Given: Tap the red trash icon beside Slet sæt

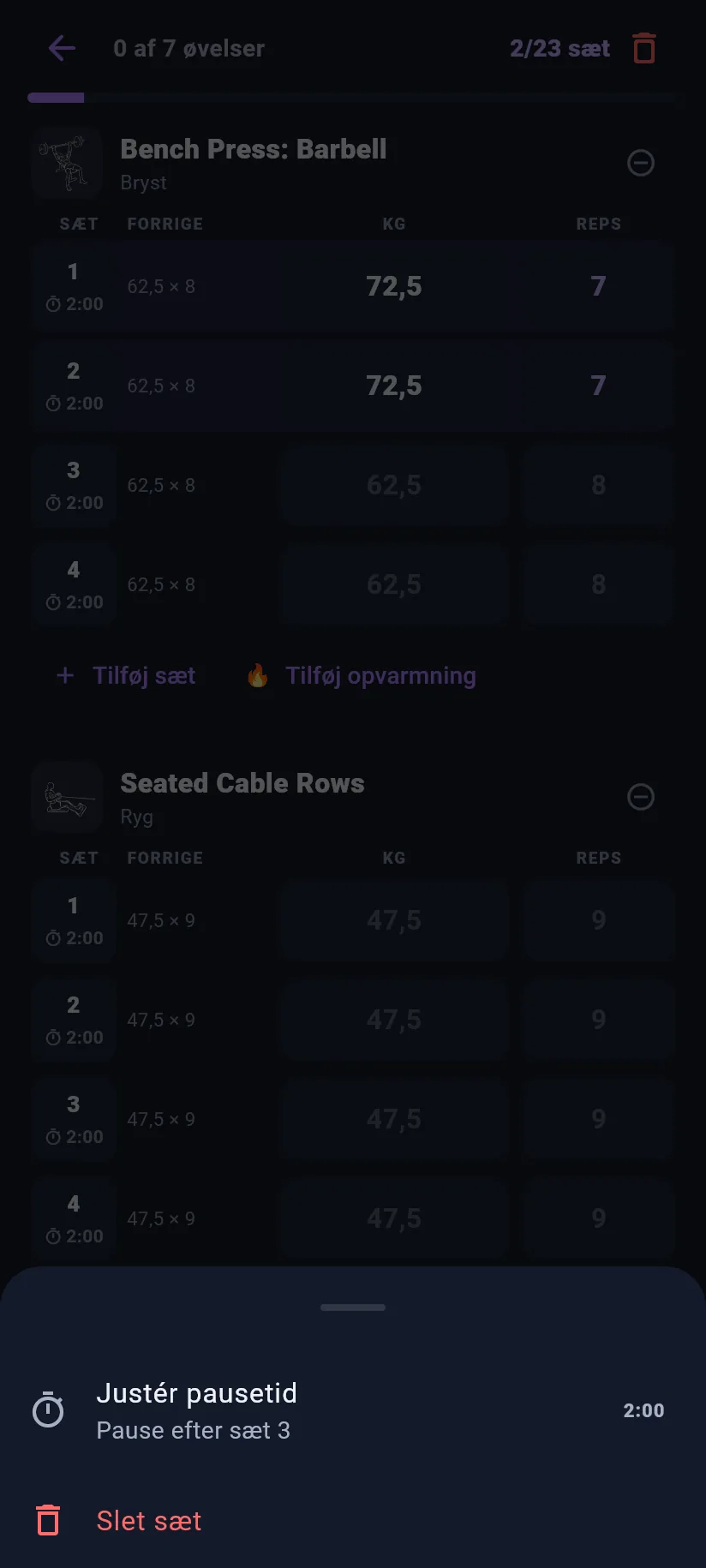Looking at the screenshot, I should (x=48, y=1520).
